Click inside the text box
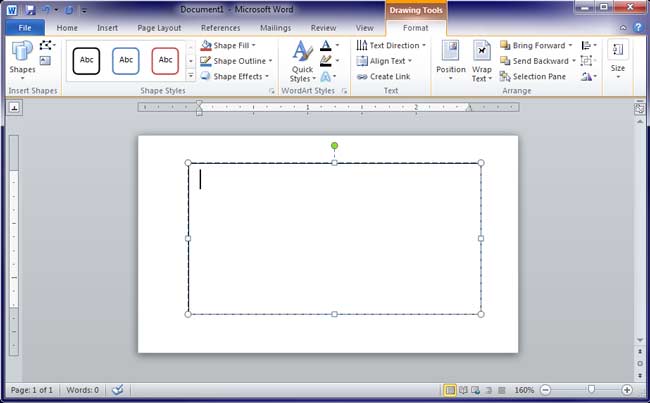650x403 pixels. click(335, 238)
